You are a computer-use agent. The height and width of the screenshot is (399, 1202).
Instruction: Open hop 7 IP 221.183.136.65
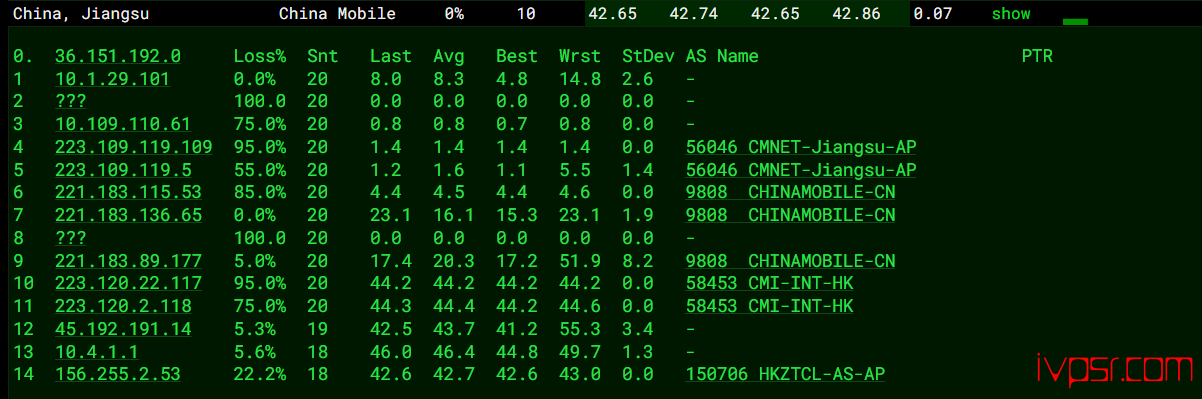pyautogui.click(x=128, y=215)
